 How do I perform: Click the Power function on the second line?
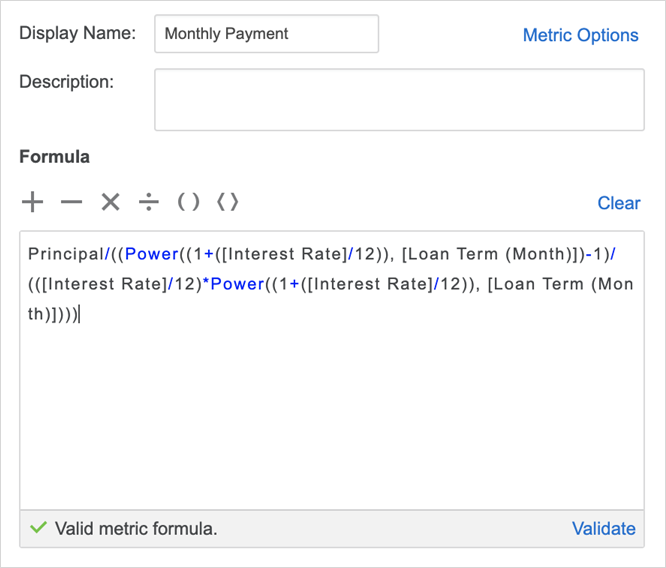tap(237, 284)
